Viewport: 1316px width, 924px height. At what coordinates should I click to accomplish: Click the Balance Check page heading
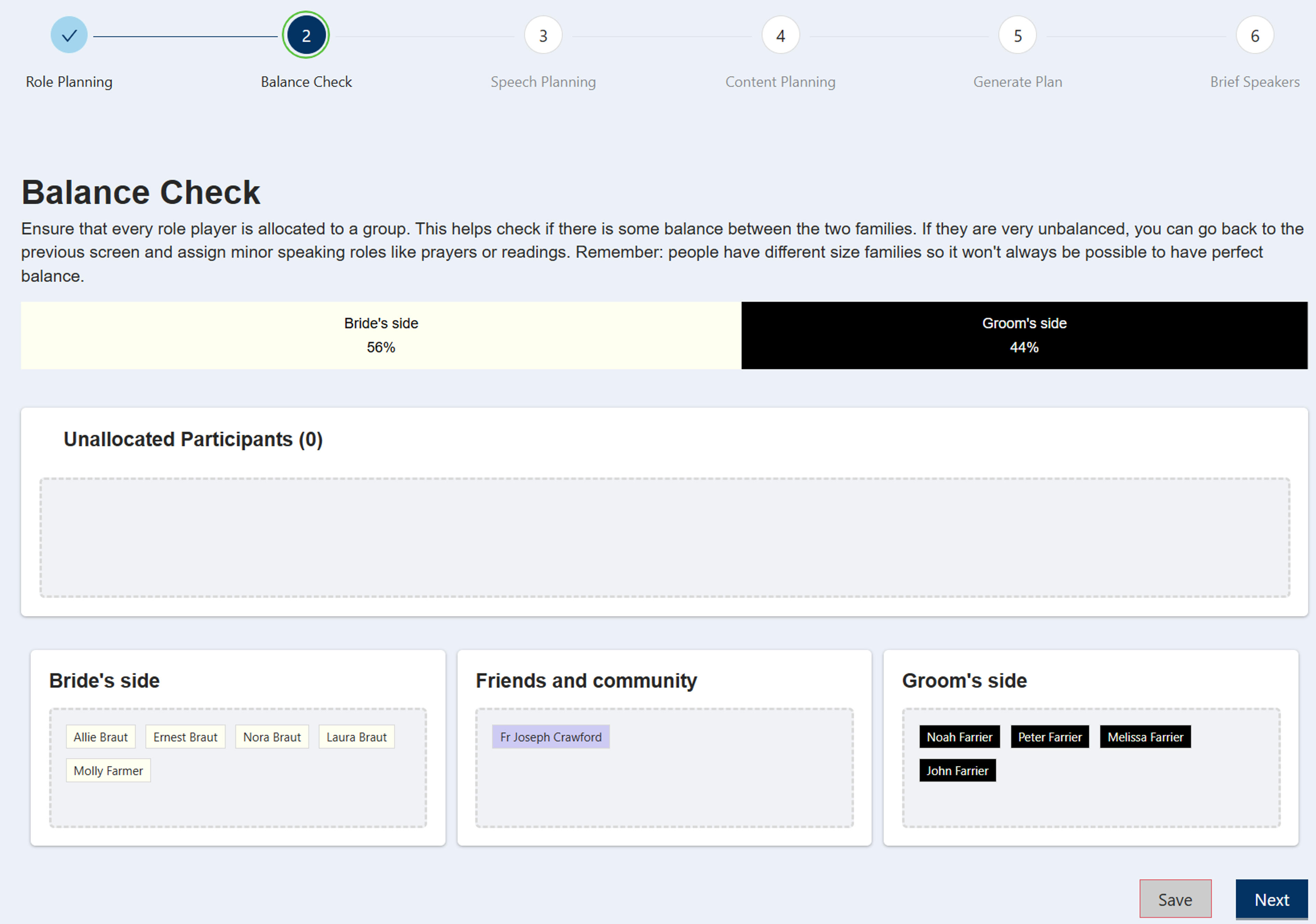(x=141, y=193)
